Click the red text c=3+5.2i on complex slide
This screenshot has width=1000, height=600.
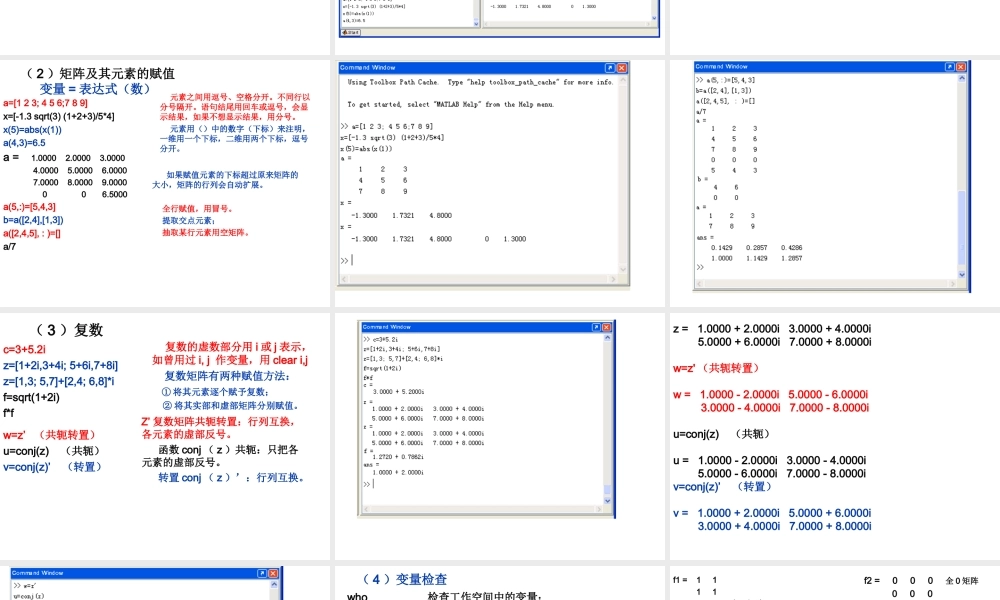24,349
